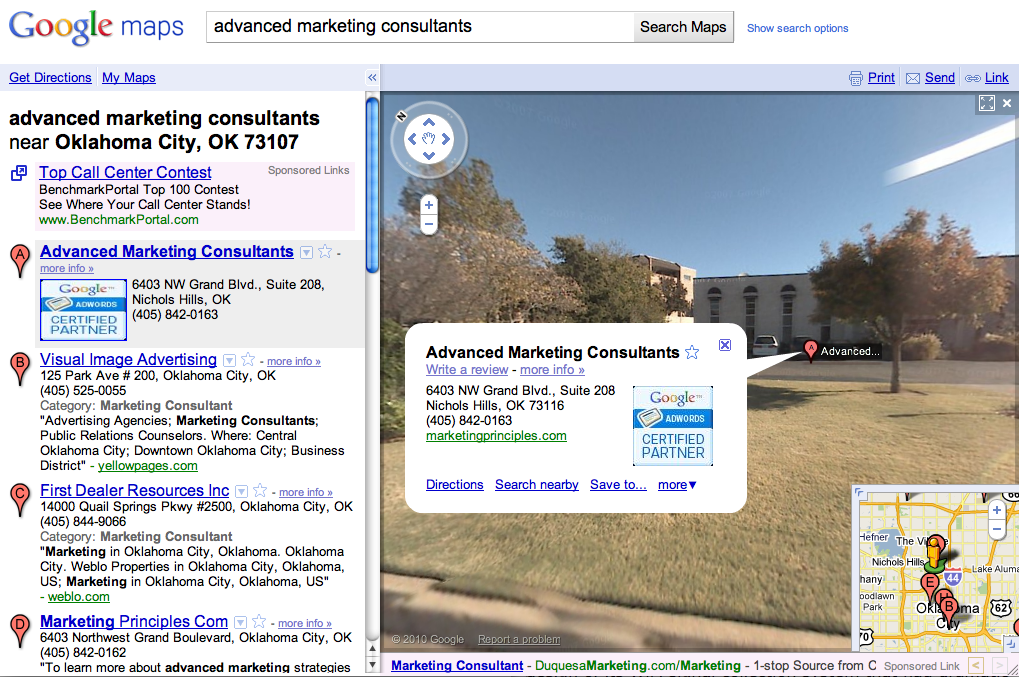
Task: Open dropdown next to Visual Image Advertising
Action: click(x=229, y=360)
